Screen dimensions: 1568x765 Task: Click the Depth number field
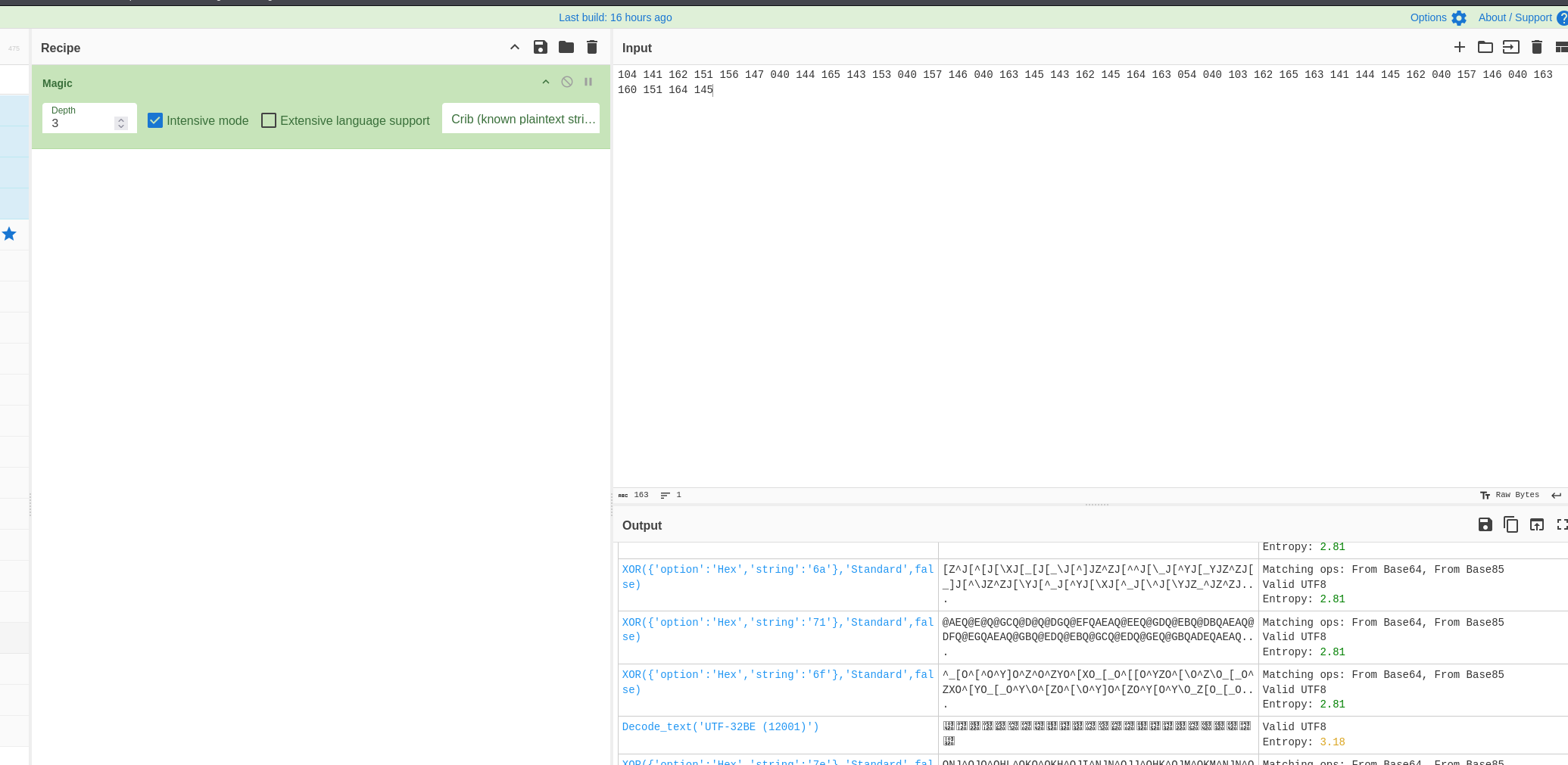click(82, 123)
